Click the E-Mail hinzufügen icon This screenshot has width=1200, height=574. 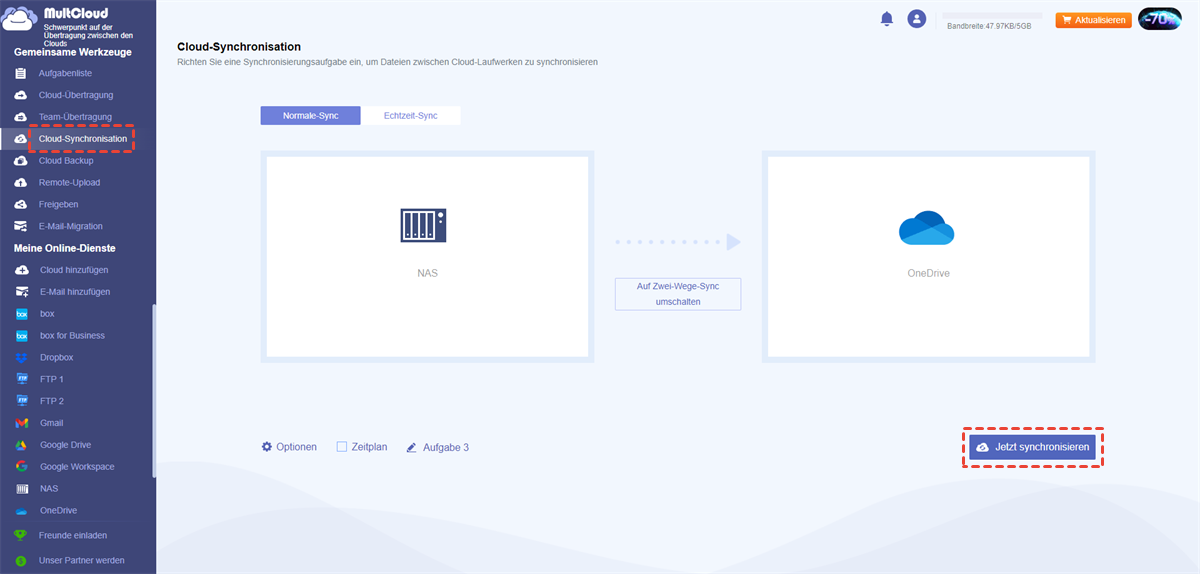point(21,292)
